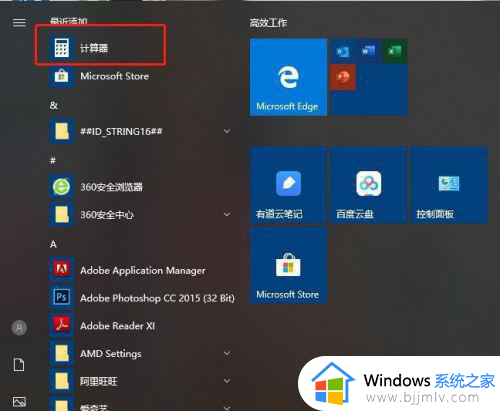500x411 pixels.
Task: Open the Word tile in Office group
Action: (x=368, y=51)
